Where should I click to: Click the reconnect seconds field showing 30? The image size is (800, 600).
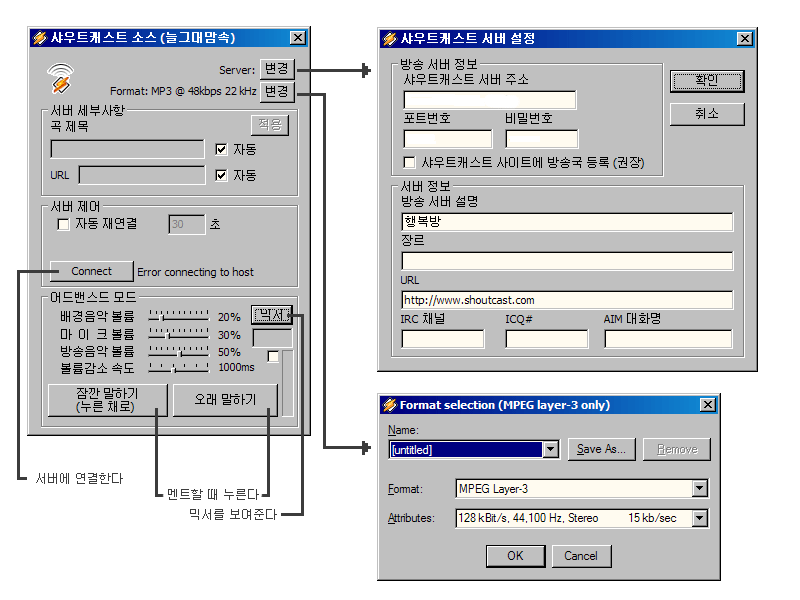(187, 224)
